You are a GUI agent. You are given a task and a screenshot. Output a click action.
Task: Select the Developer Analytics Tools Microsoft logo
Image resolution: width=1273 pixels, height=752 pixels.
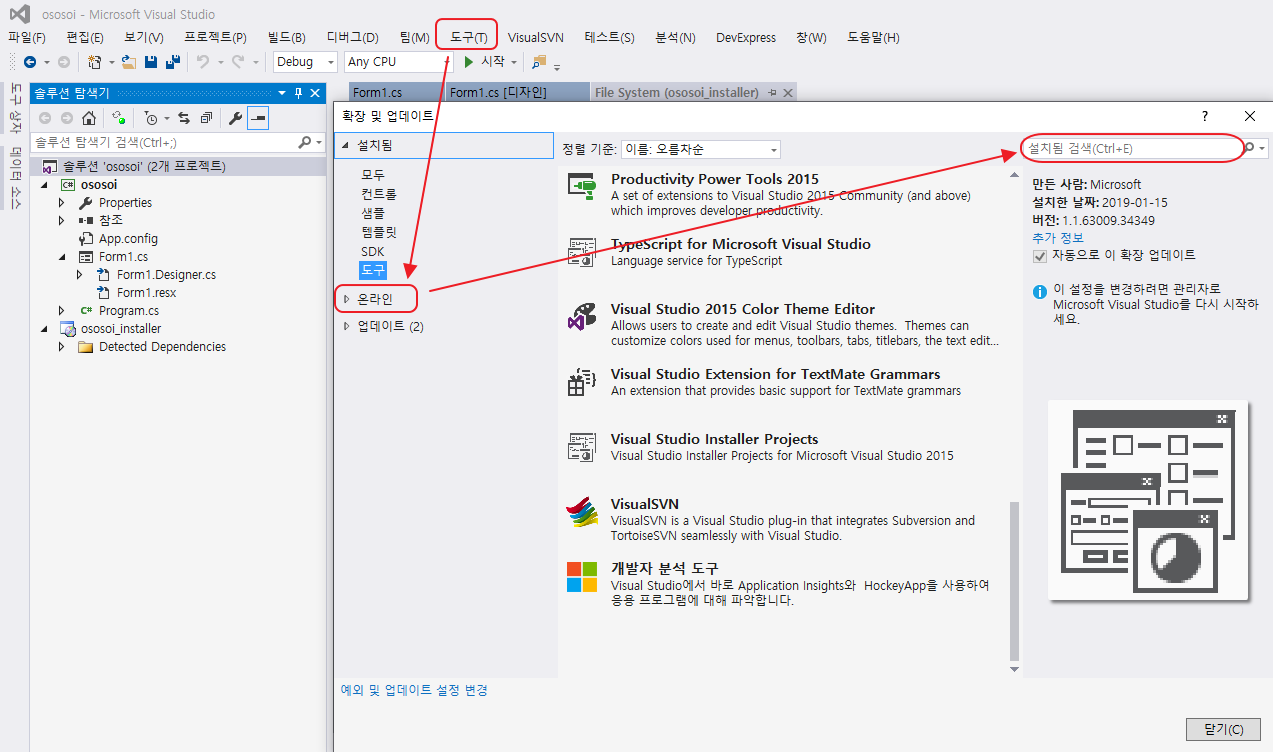pyautogui.click(x=582, y=576)
